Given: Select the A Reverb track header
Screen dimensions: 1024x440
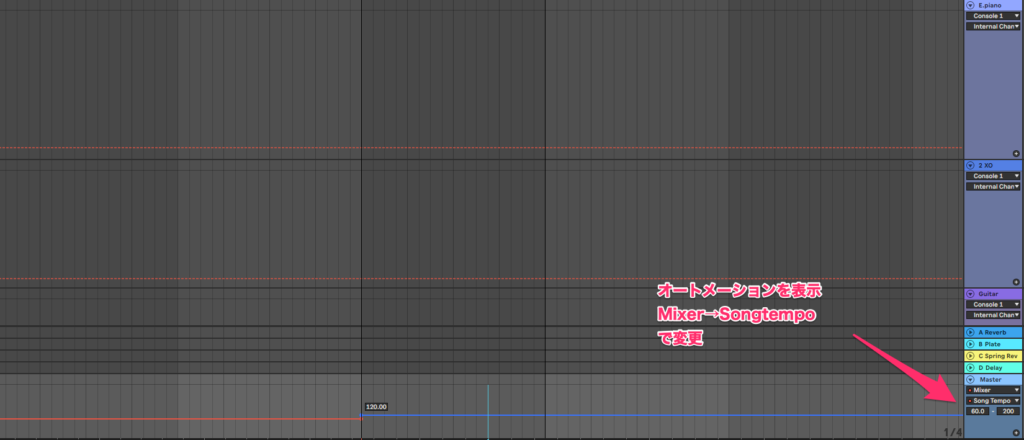Looking at the screenshot, I should click(x=997, y=332).
